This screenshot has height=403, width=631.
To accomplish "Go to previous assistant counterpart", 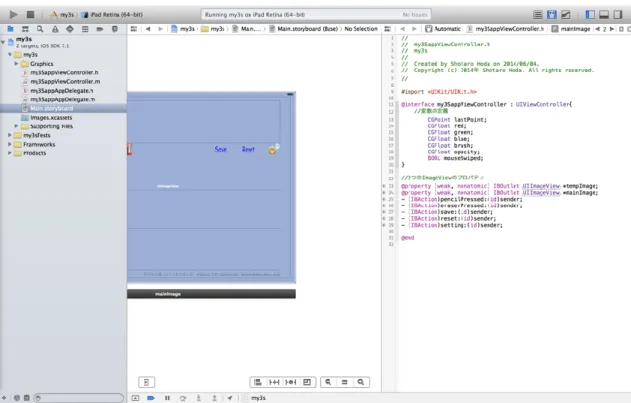I will pos(598,29).
